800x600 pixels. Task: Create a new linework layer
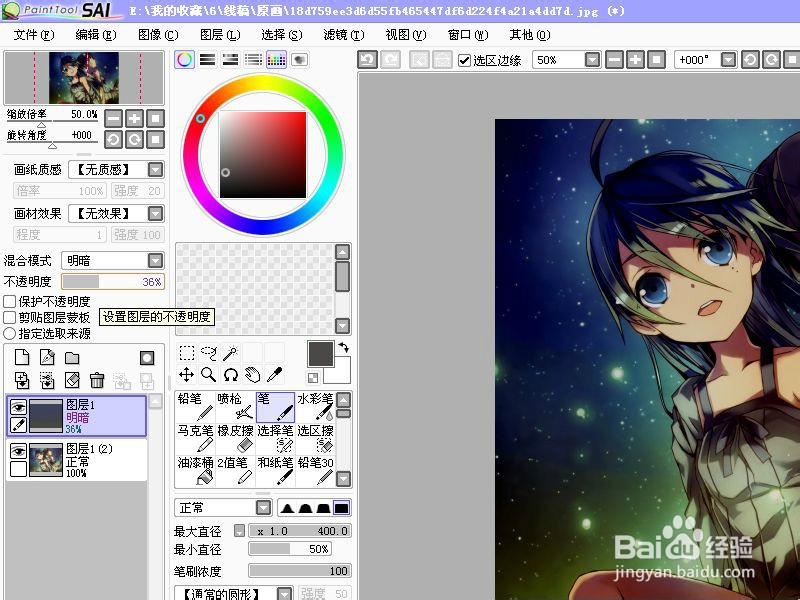(47, 357)
